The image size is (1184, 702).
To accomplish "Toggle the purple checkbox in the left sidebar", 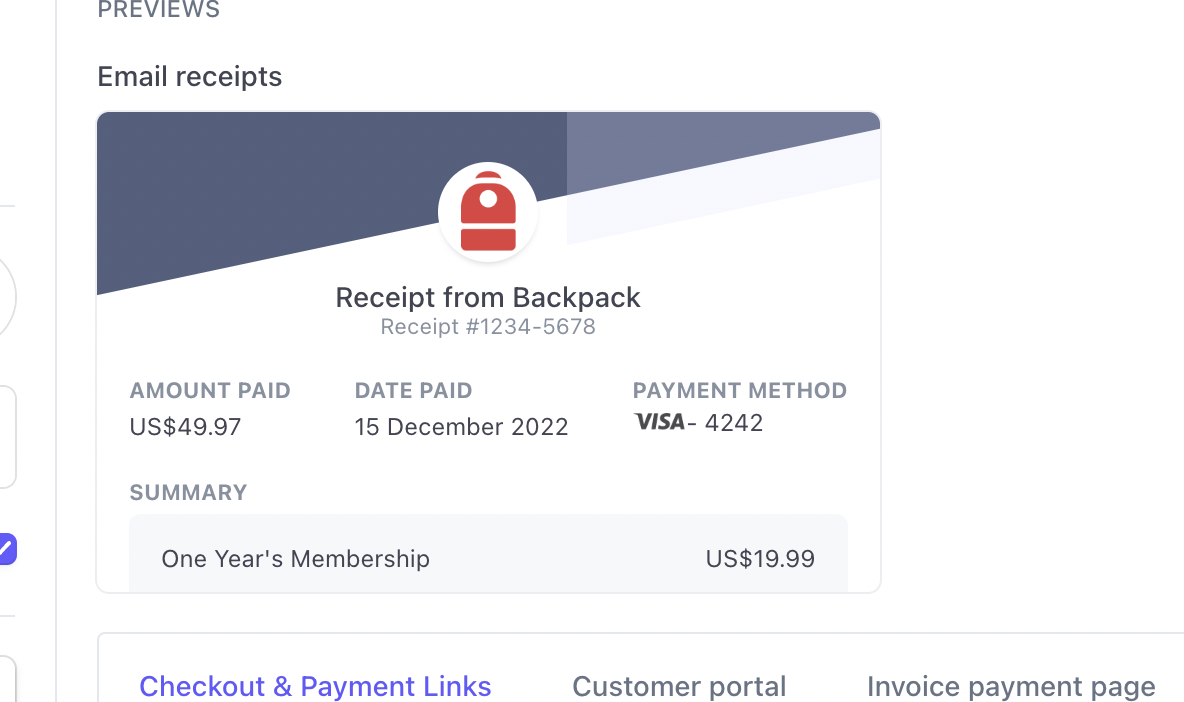I will coord(8,548).
